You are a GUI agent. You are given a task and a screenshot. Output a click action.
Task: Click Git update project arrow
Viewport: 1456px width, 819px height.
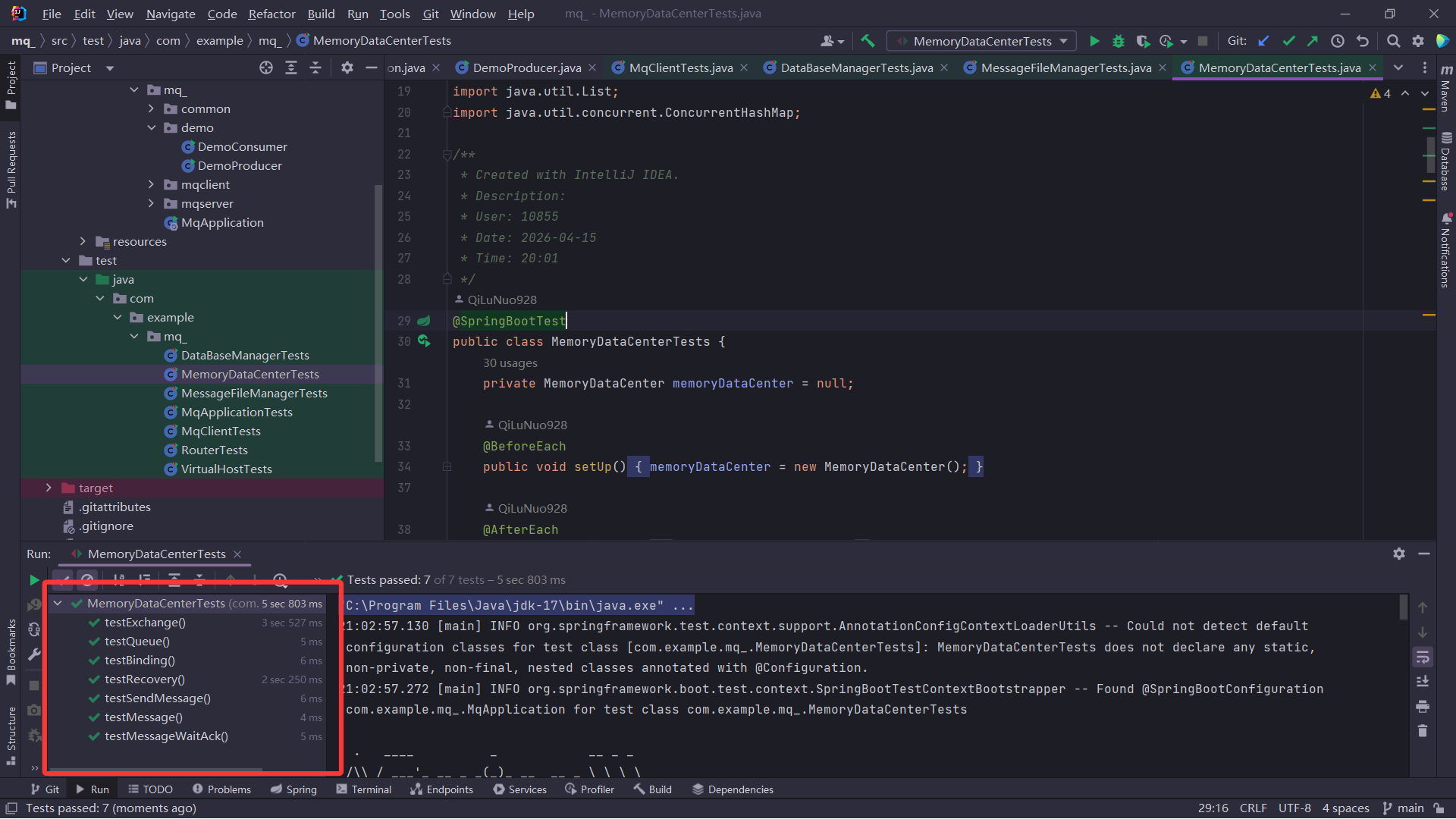(x=1263, y=41)
